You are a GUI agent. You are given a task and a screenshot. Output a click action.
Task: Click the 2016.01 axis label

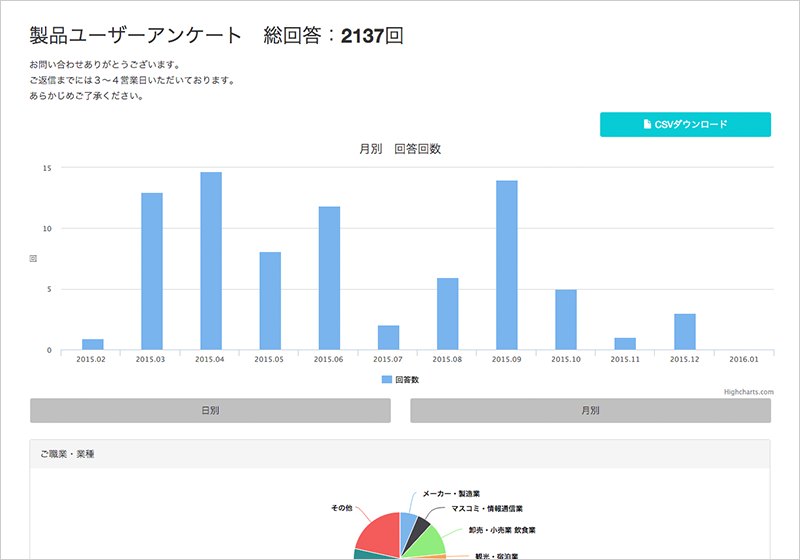(x=744, y=359)
